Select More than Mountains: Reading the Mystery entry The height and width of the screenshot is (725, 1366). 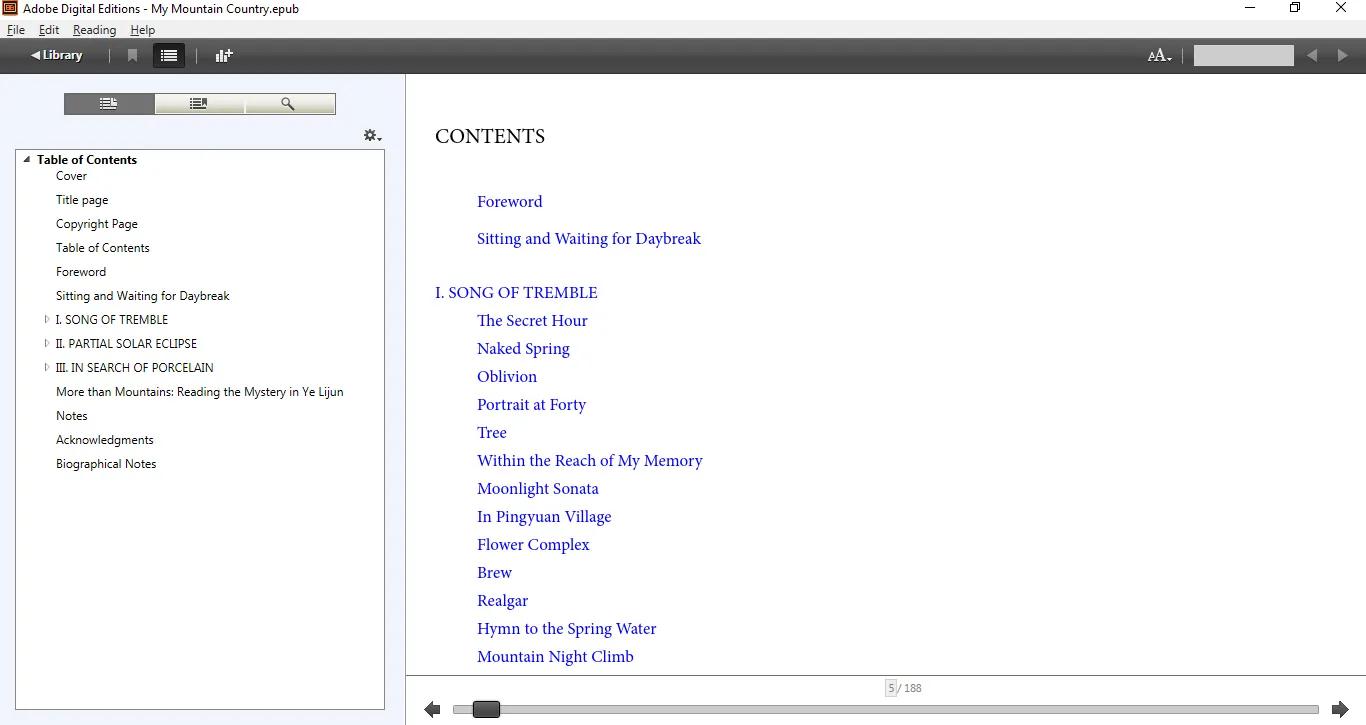pos(200,392)
